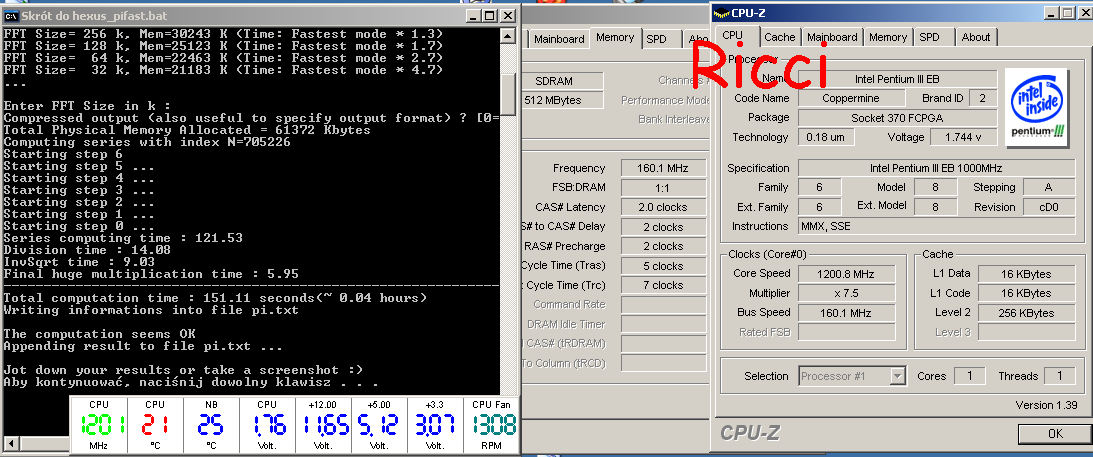
Task: Click the Cores count field
Action: [968, 376]
